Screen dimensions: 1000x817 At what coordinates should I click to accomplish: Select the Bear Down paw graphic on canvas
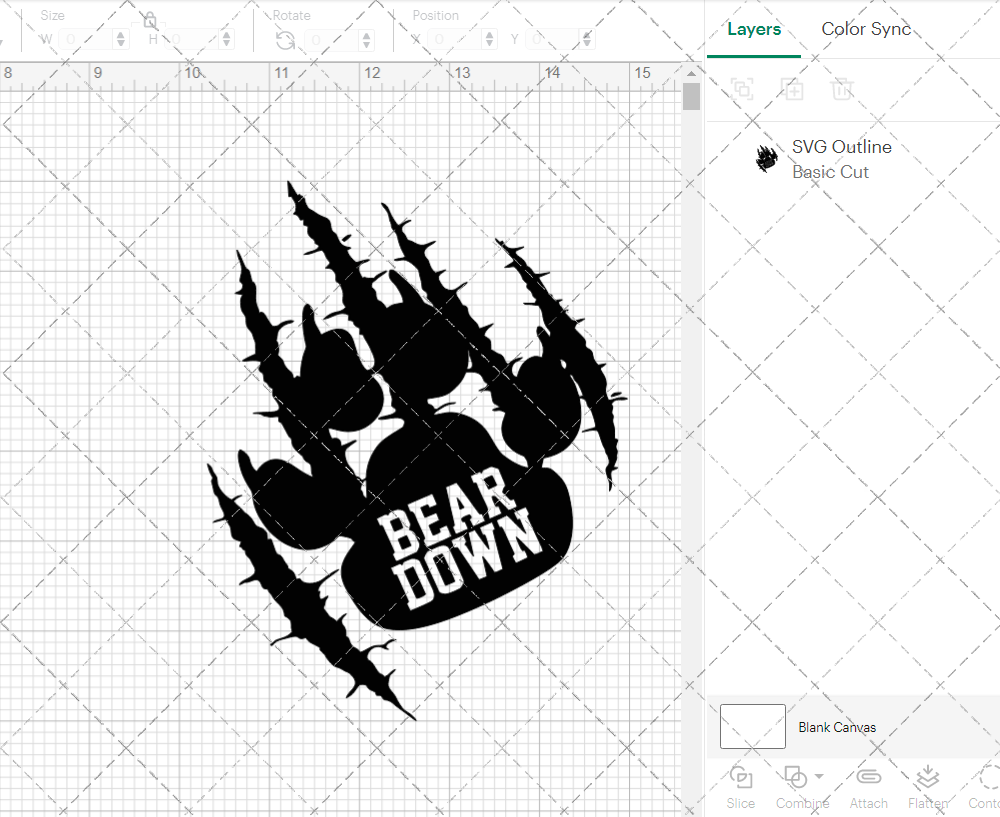tap(416, 450)
